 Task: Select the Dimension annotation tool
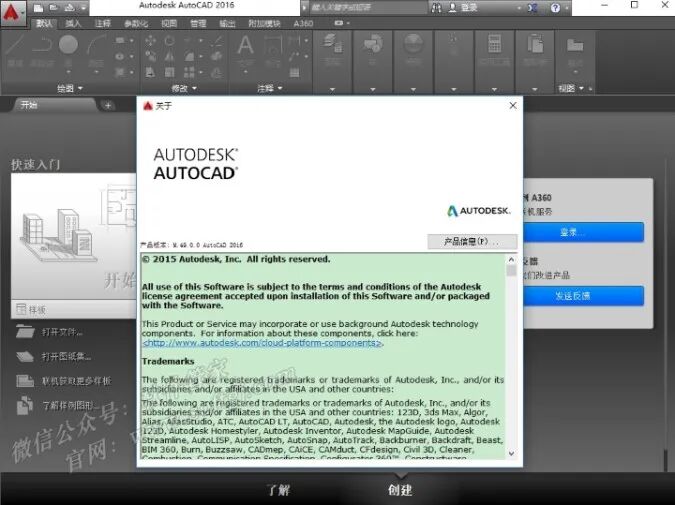pos(272,49)
